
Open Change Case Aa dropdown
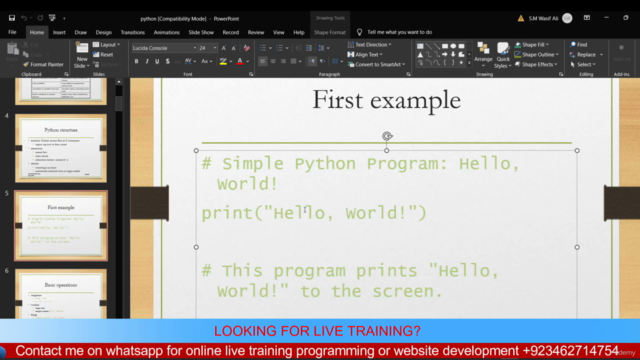point(207,61)
